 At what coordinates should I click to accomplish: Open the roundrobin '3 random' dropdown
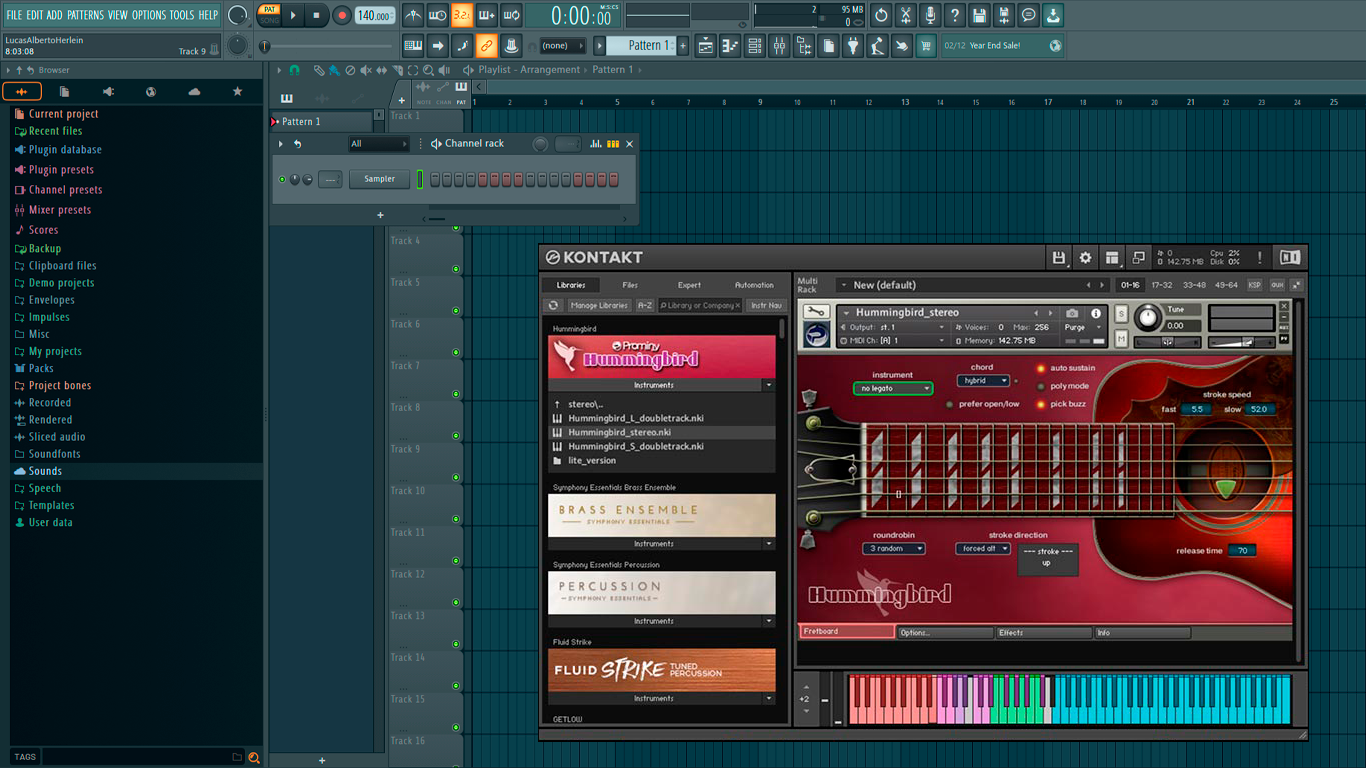(x=894, y=549)
